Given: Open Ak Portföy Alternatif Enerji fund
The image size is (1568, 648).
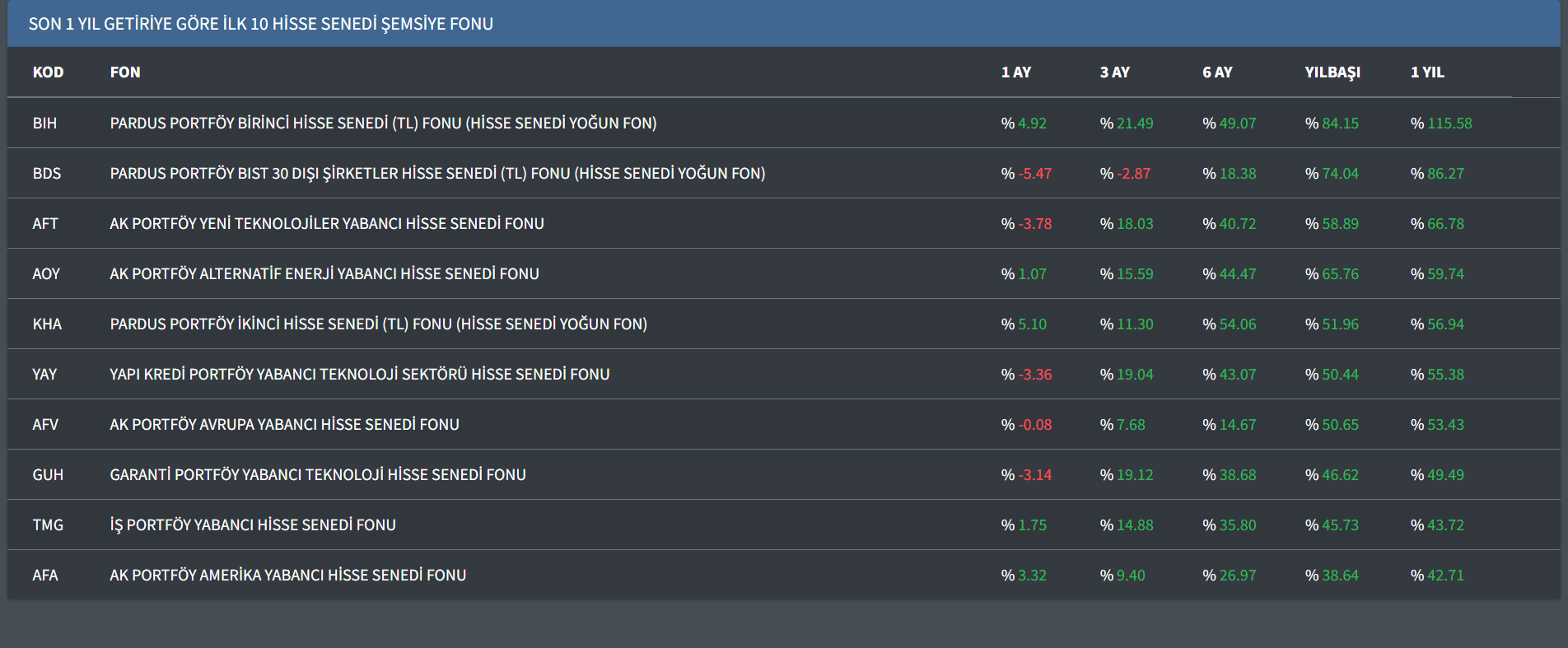Looking at the screenshot, I should point(324,274).
